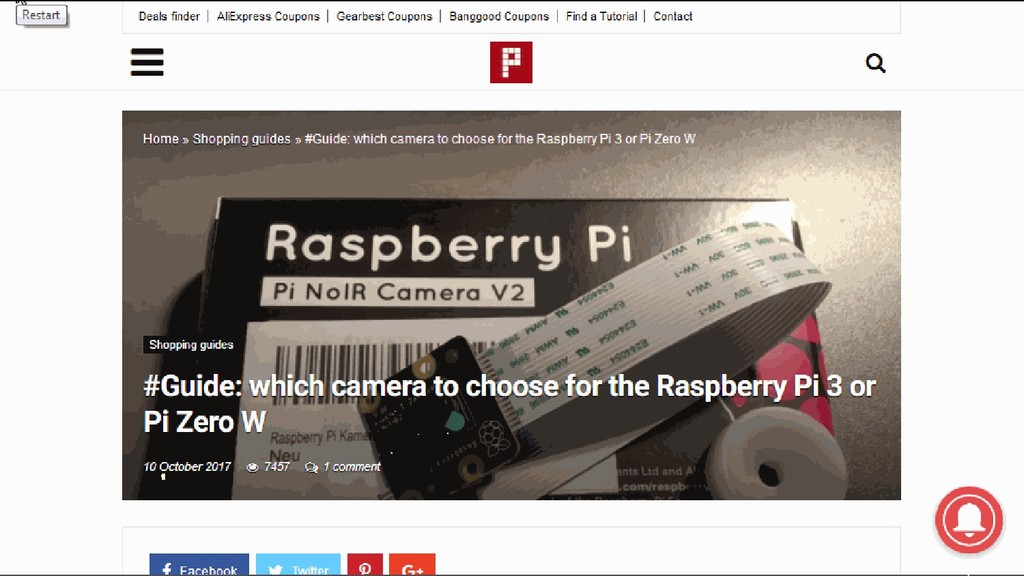Open Deals finder menu item
Screen dimensions: 1024x576
point(168,16)
